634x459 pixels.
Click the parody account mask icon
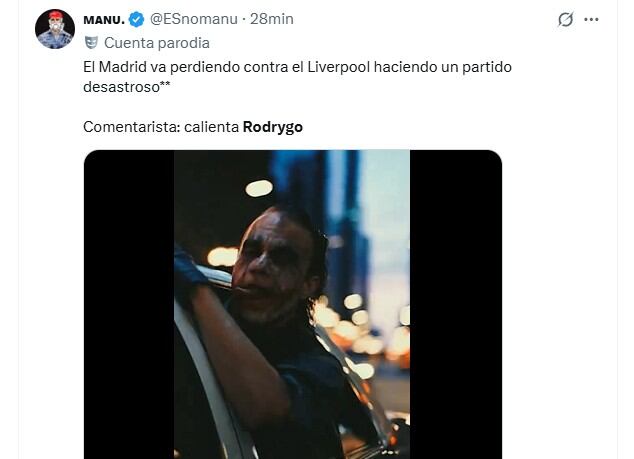pyautogui.click(x=91, y=42)
